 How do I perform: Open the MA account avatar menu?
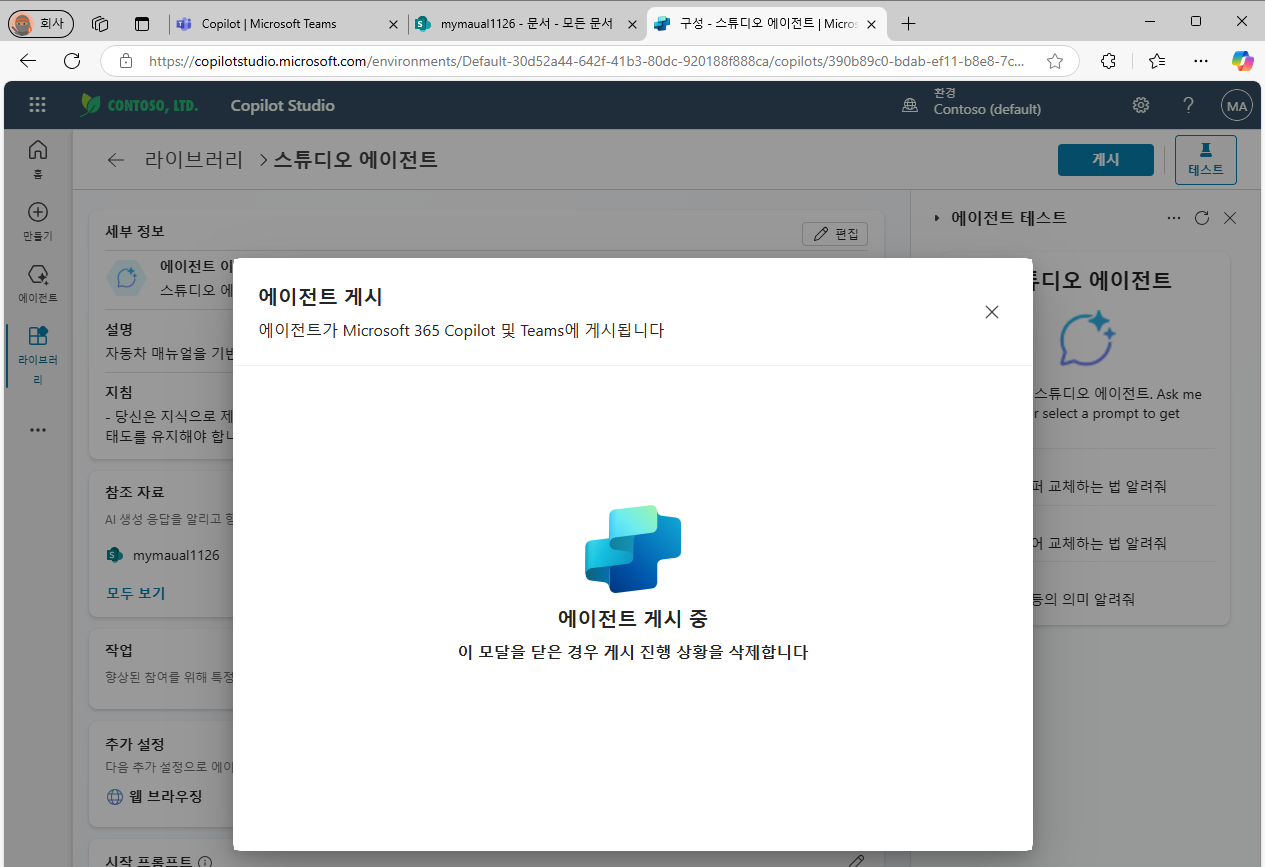click(x=1237, y=105)
